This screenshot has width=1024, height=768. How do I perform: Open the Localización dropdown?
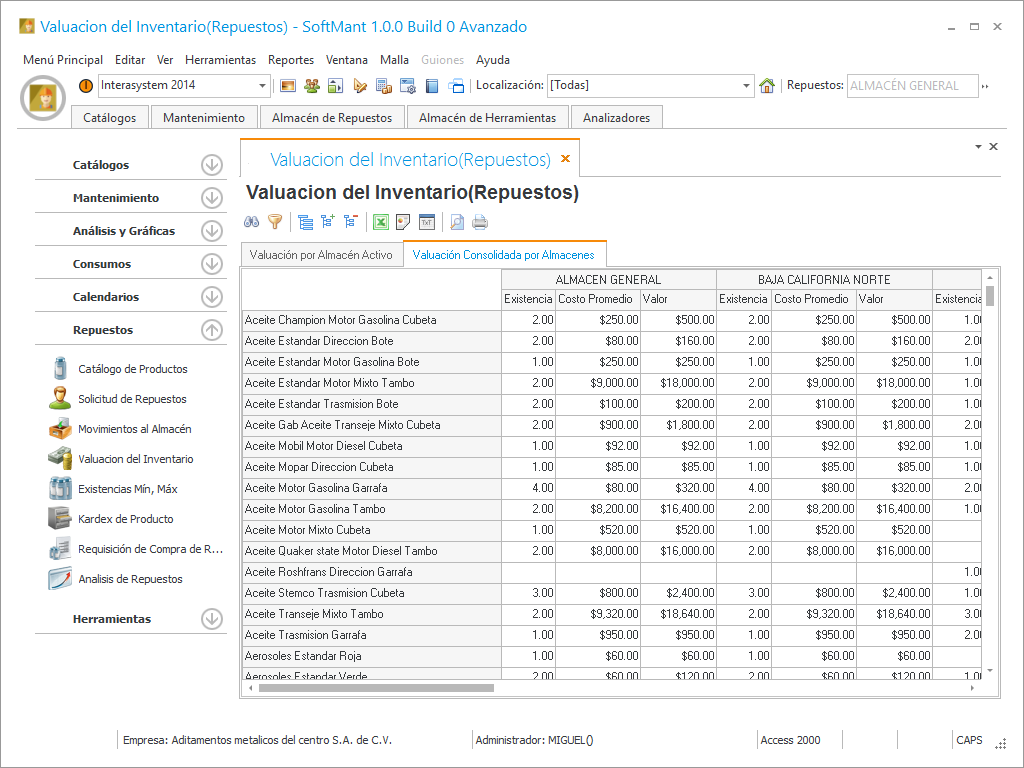[746, 86]
